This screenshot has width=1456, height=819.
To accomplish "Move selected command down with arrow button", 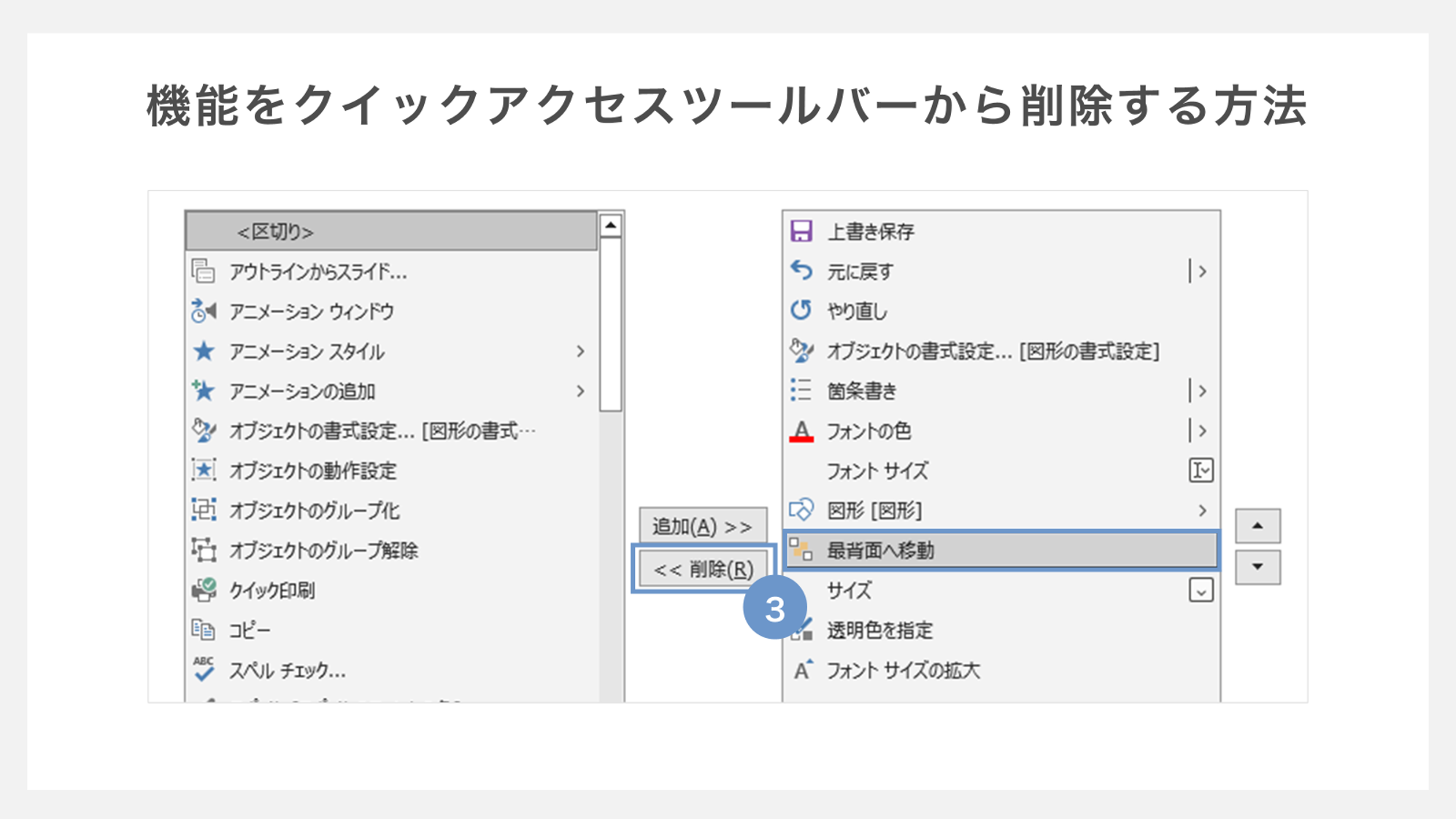I will click(1257, 567).
